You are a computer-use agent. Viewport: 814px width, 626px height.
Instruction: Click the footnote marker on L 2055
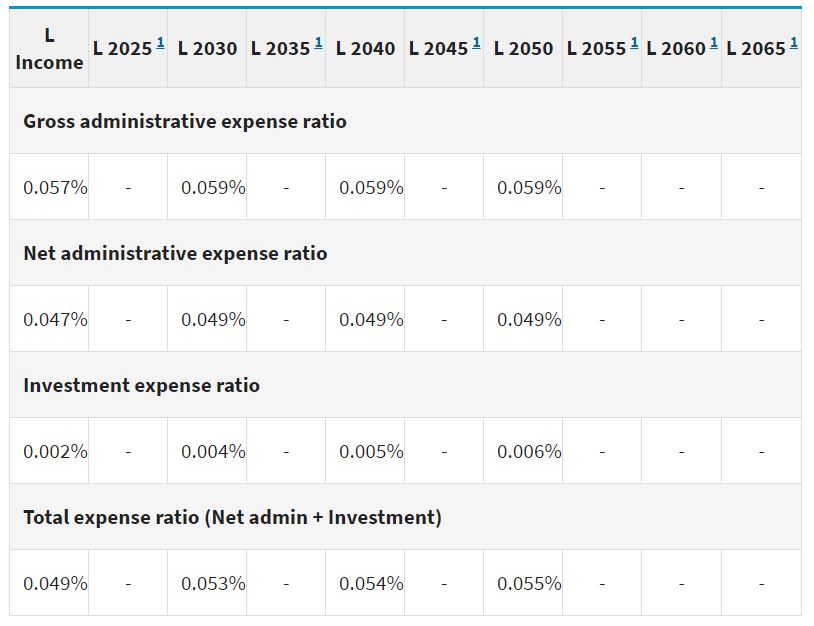[634, 43]
